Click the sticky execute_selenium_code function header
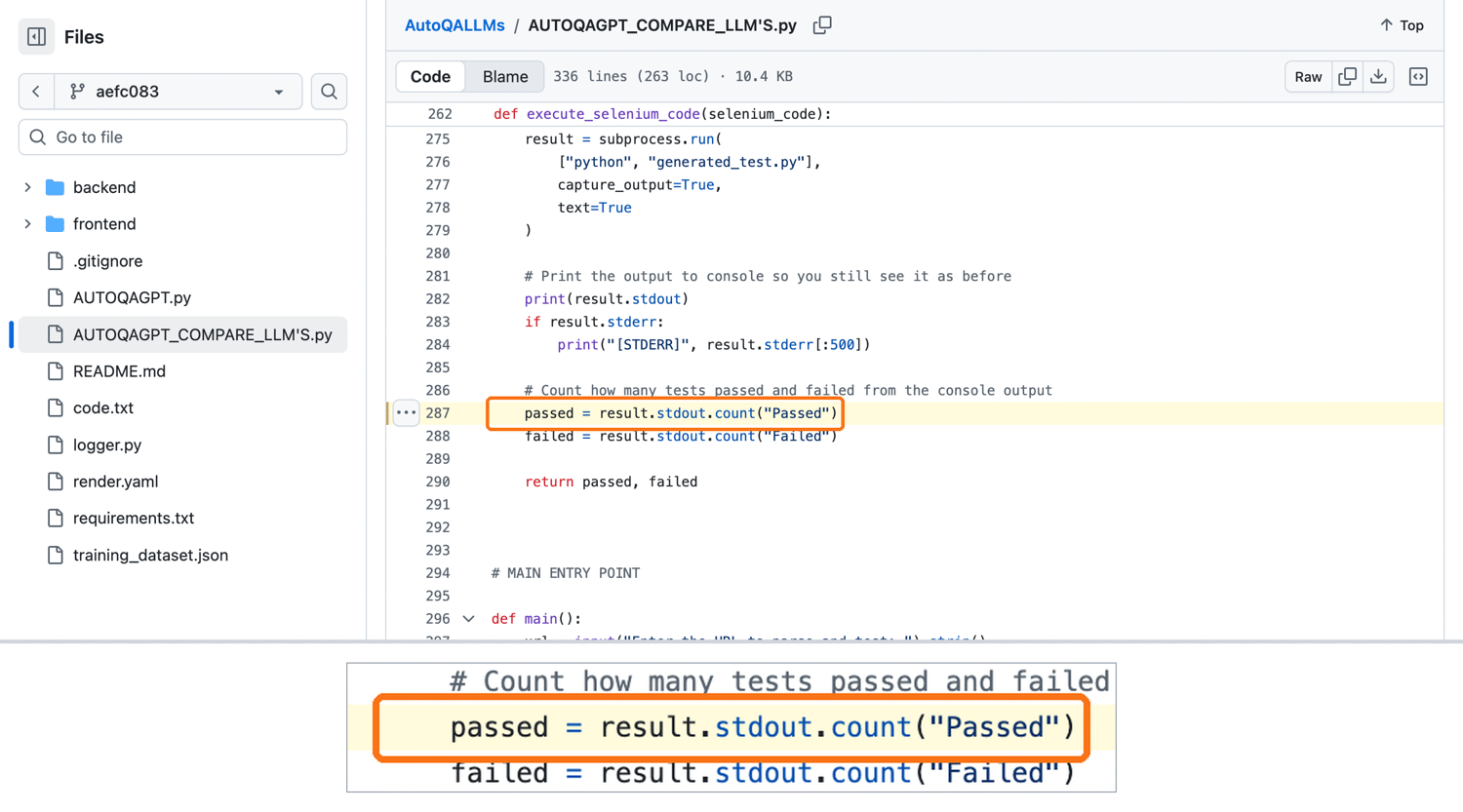Screen dimensions: 1463x812 point(662,114)
